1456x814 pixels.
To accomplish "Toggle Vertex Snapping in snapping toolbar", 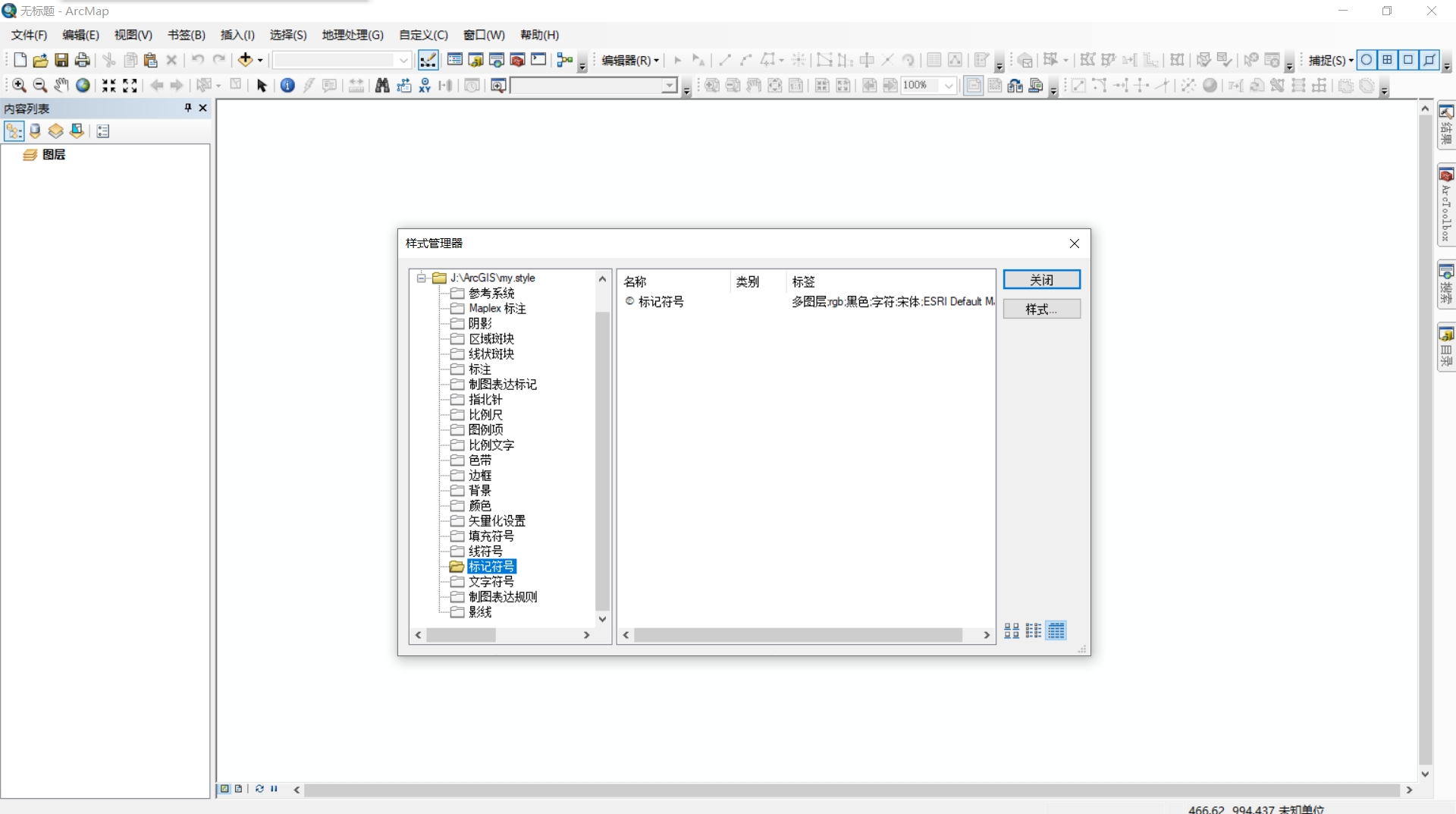I will point(1408,60).
